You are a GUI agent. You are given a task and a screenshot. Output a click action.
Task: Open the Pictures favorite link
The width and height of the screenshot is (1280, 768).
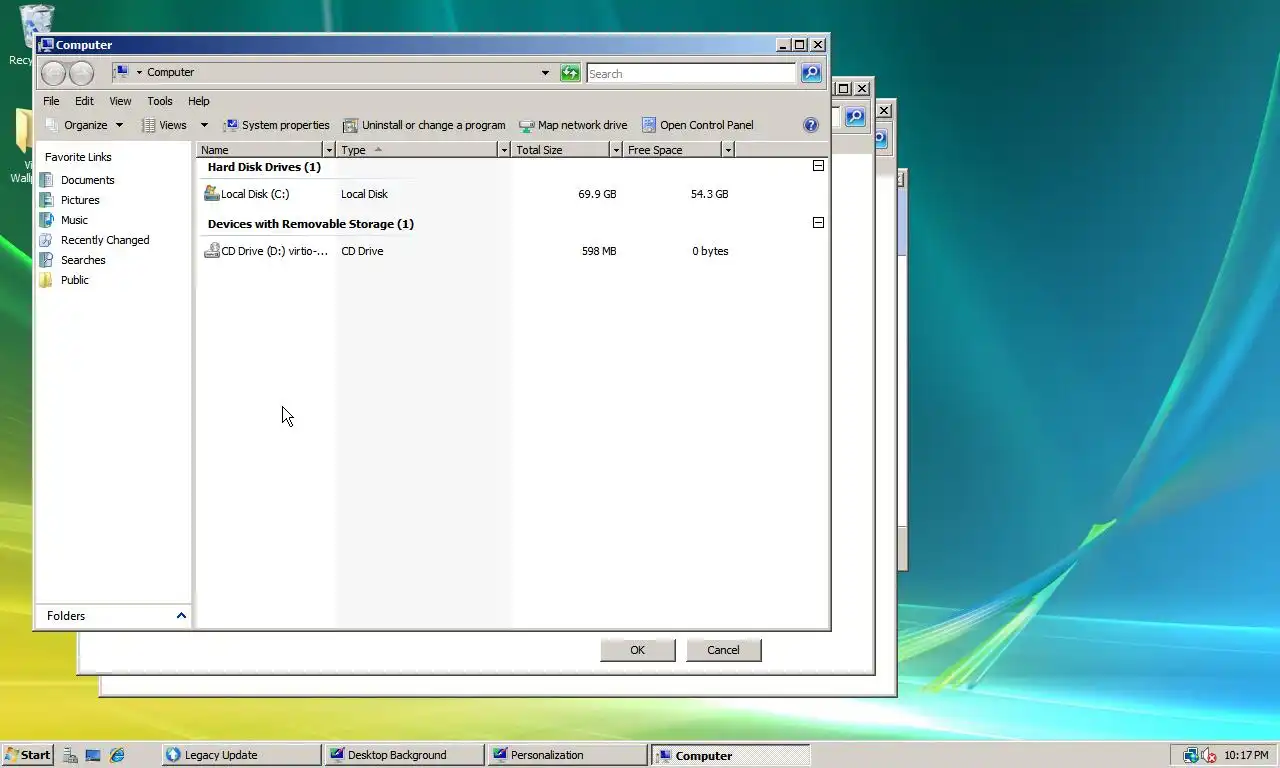[x=80, y=200]
